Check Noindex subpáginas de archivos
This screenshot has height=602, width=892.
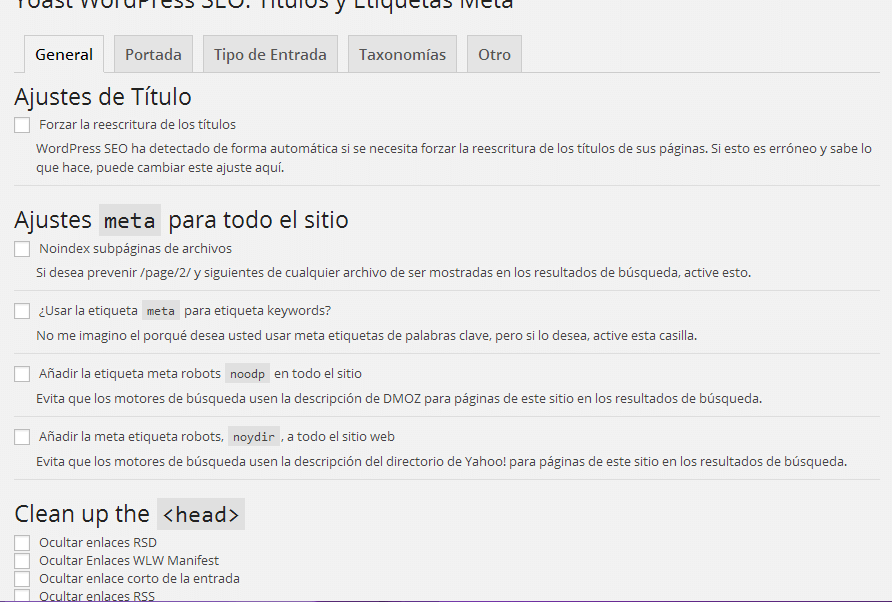(22, 249)
